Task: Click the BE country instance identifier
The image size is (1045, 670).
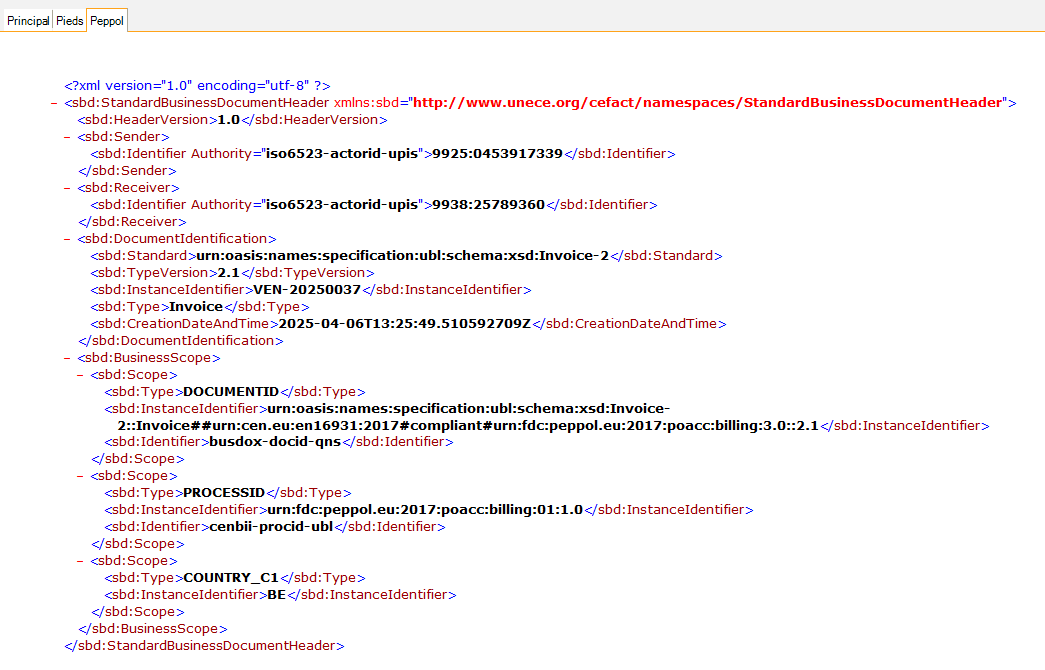Action: [x=275, y=595]
